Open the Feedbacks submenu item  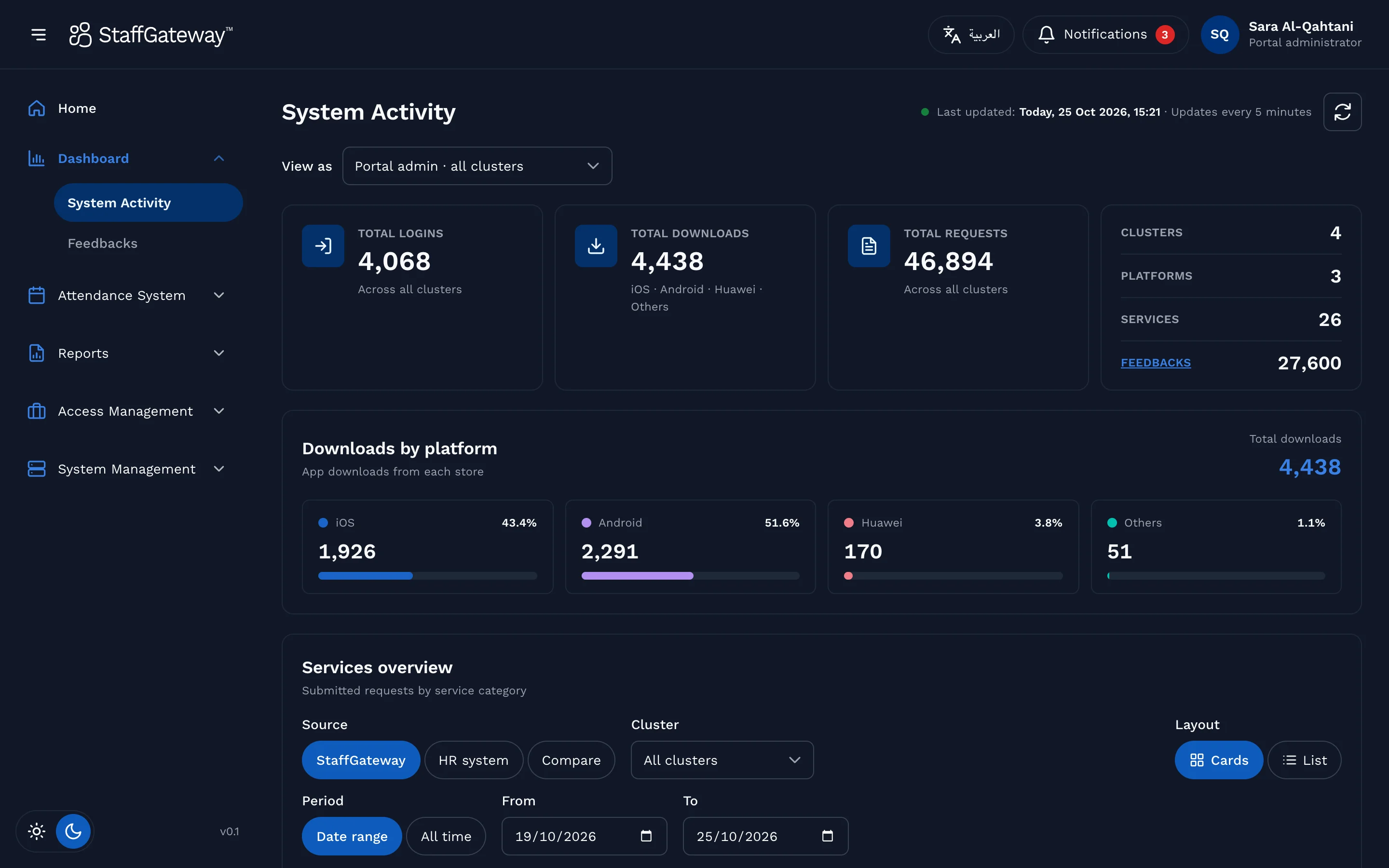tap(102, 244)
